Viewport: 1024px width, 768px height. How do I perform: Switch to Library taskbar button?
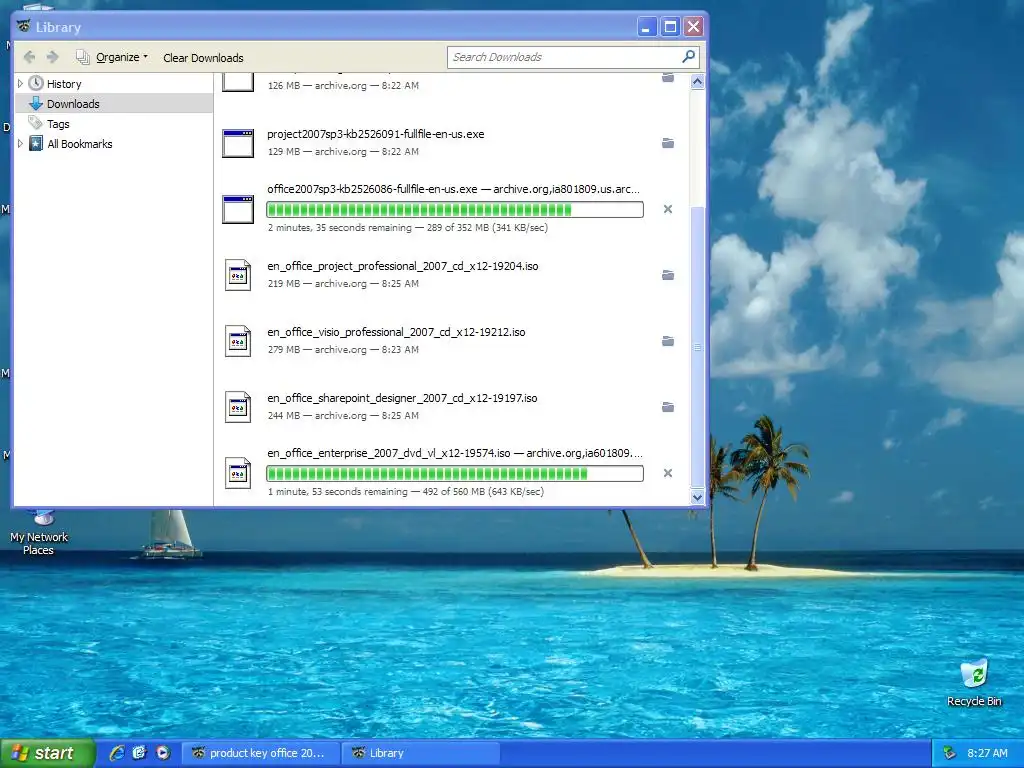421,753
